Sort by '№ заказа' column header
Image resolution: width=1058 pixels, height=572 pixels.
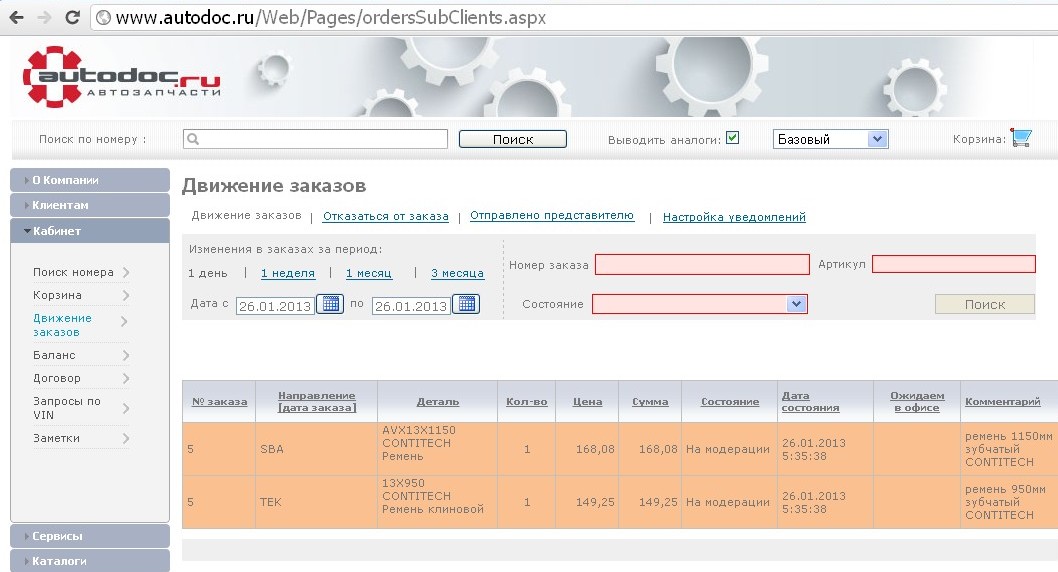[219, 402]
